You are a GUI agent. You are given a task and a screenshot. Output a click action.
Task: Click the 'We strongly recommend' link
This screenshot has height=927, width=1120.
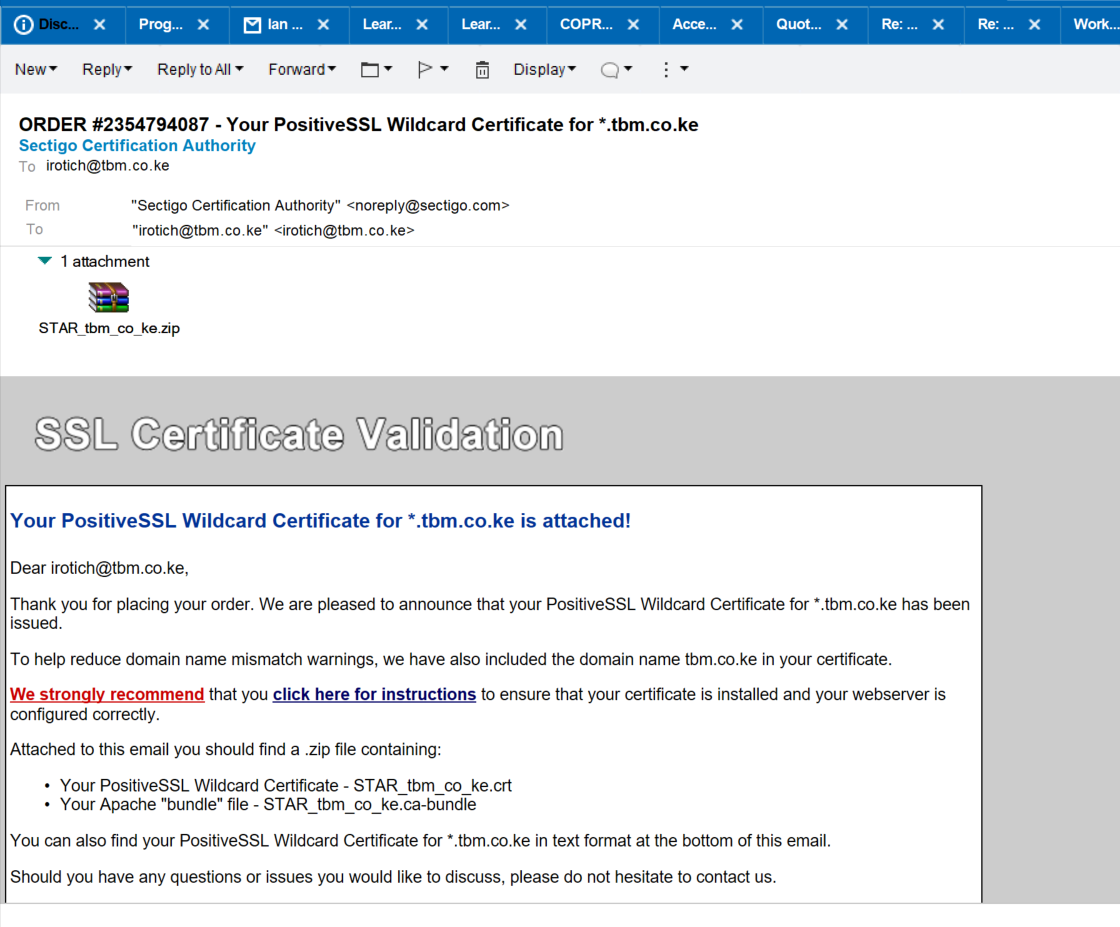click(x=107, y=694)
